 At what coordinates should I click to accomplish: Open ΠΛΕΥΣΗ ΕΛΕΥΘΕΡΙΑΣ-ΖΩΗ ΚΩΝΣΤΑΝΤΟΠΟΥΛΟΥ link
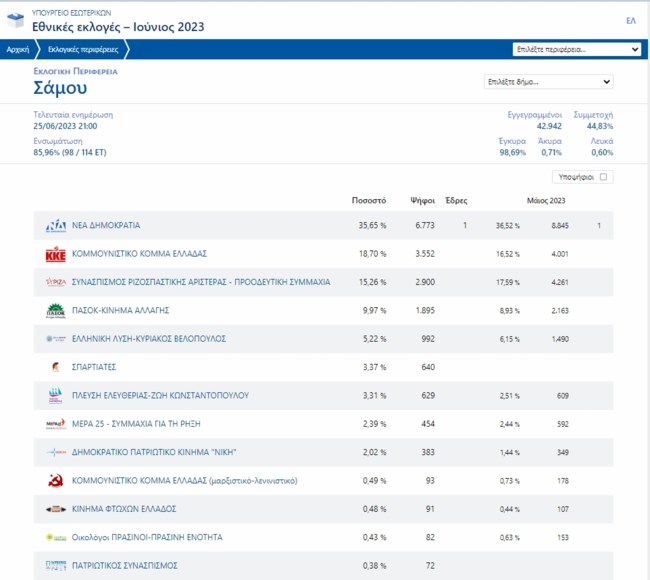coord(160,396)
